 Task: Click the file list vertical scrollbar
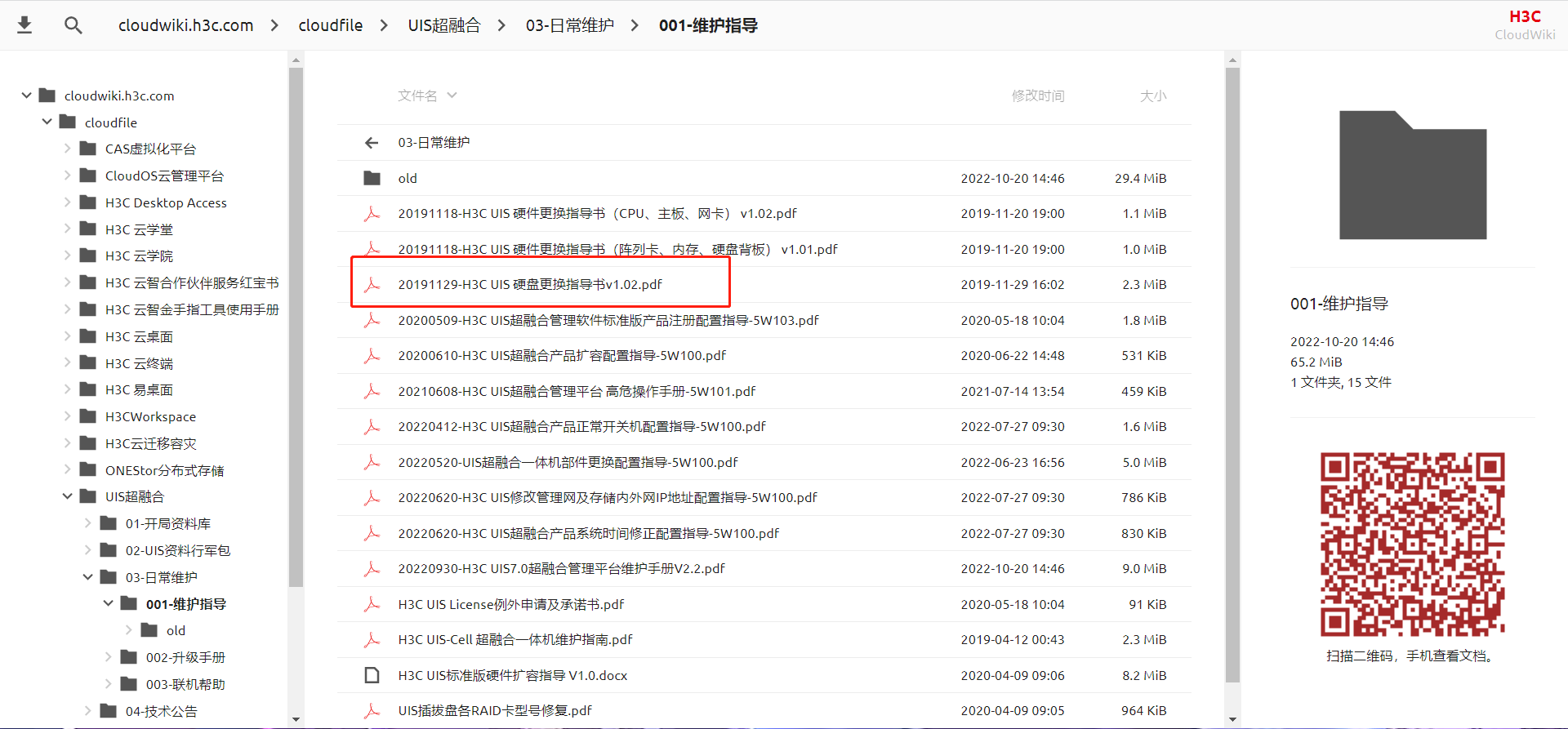click(1232, 376)
